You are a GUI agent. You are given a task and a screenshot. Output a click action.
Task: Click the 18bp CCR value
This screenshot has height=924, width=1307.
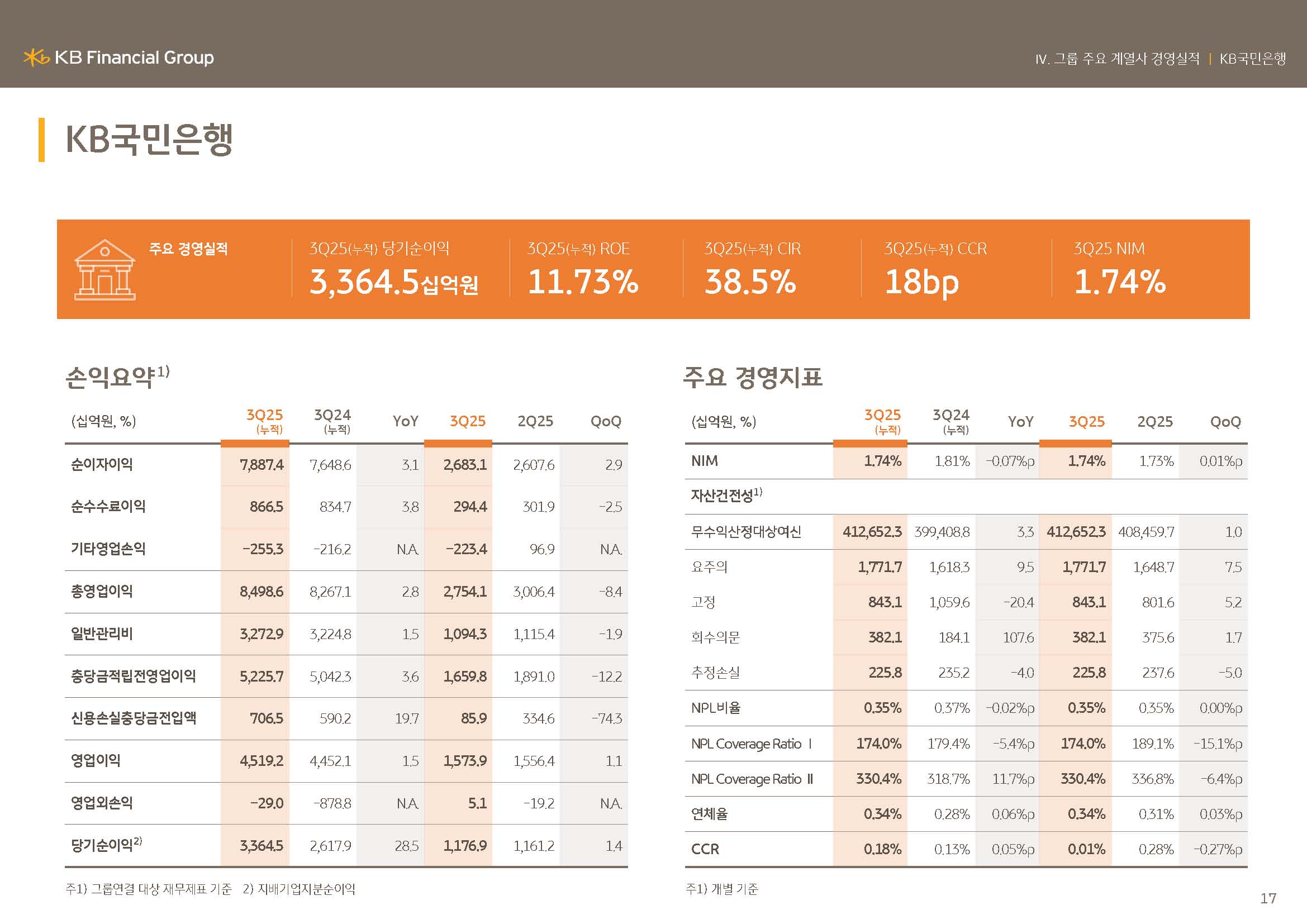point(921,282)
